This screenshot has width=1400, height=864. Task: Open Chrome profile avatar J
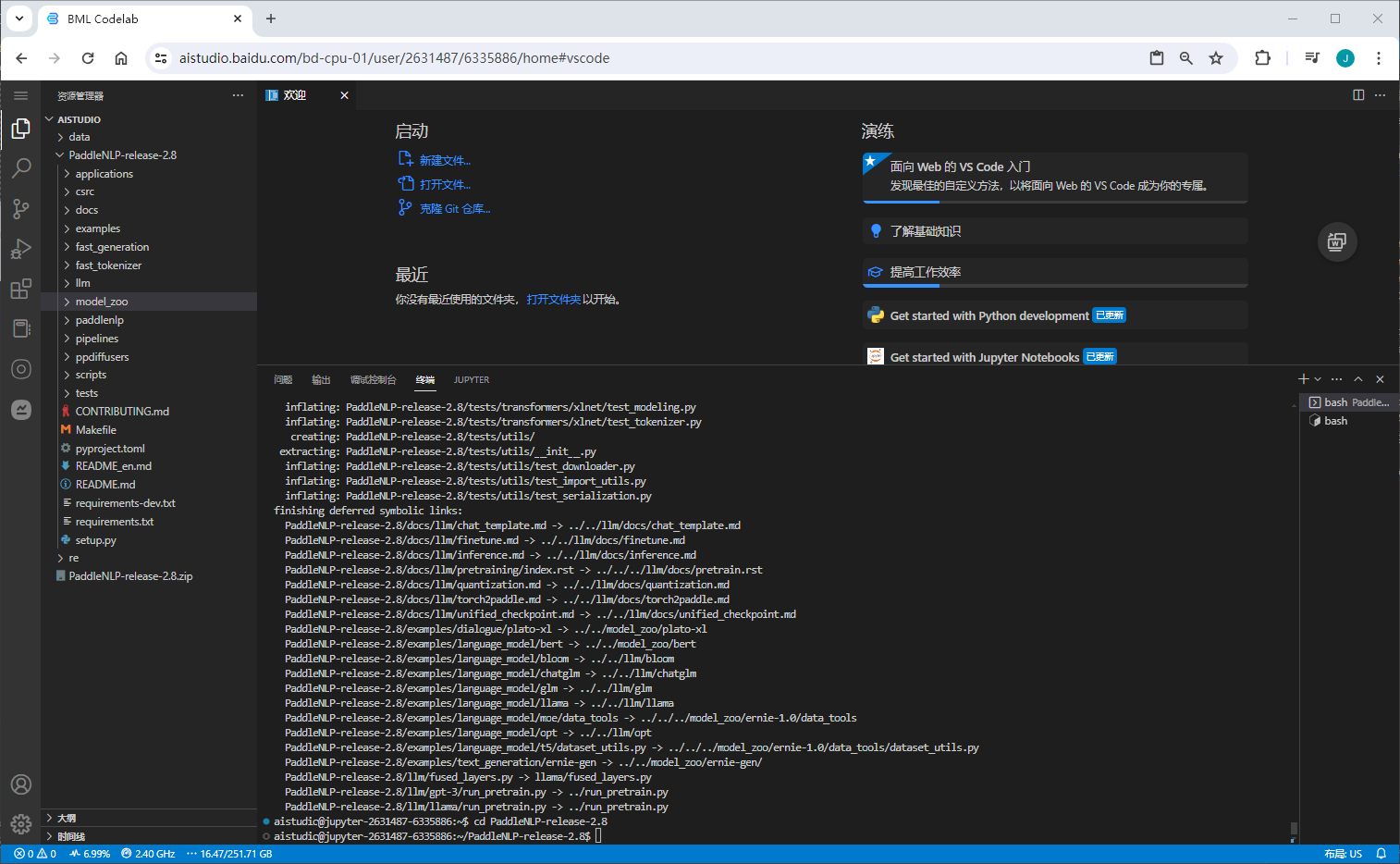(1345, 58)
